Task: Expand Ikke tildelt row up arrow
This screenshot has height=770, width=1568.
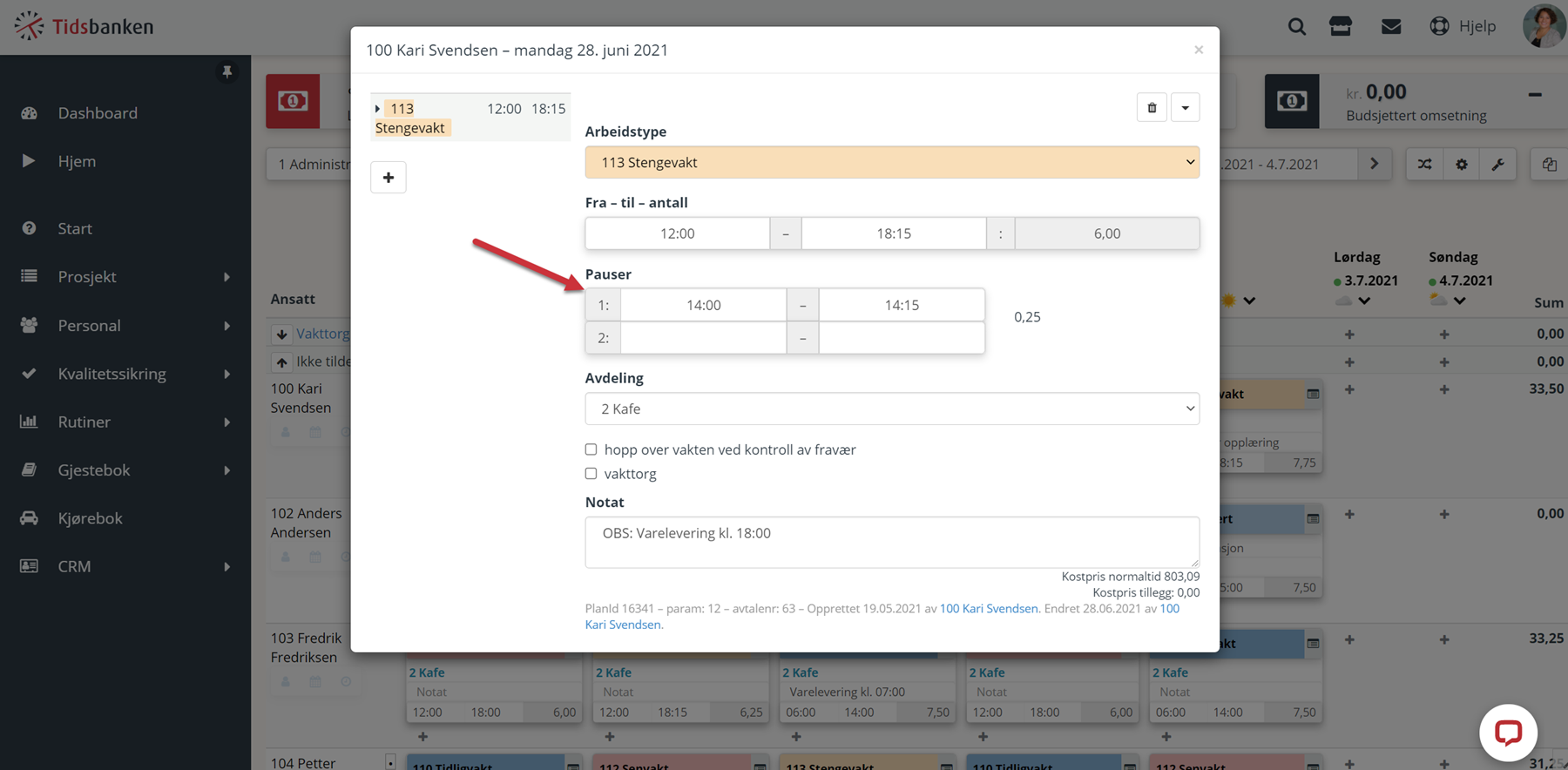Action: coord(281,361)
